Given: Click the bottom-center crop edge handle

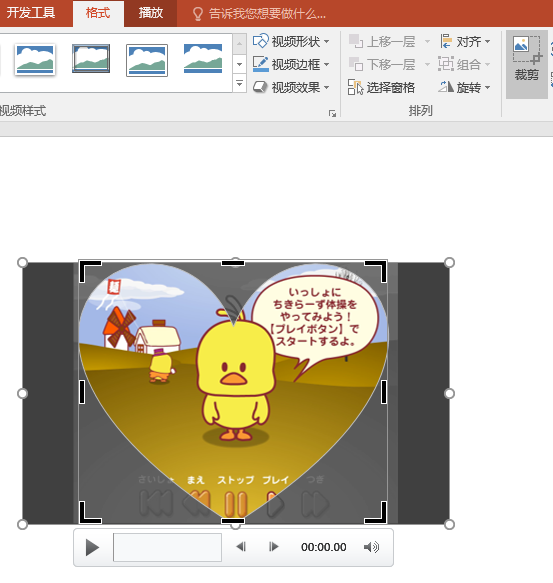Looking at the screenshot, I should pyautogui.click(x=233, y=521).
